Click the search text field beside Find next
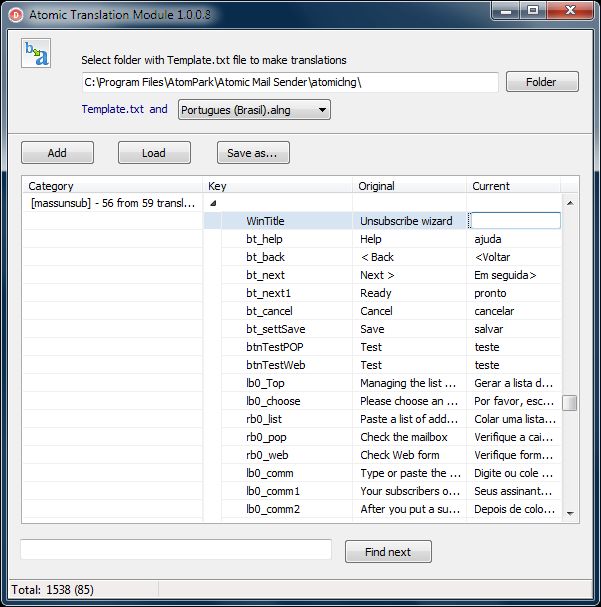Screen dimensions: 601x607 pyautogui.click(x=176, y=549)
